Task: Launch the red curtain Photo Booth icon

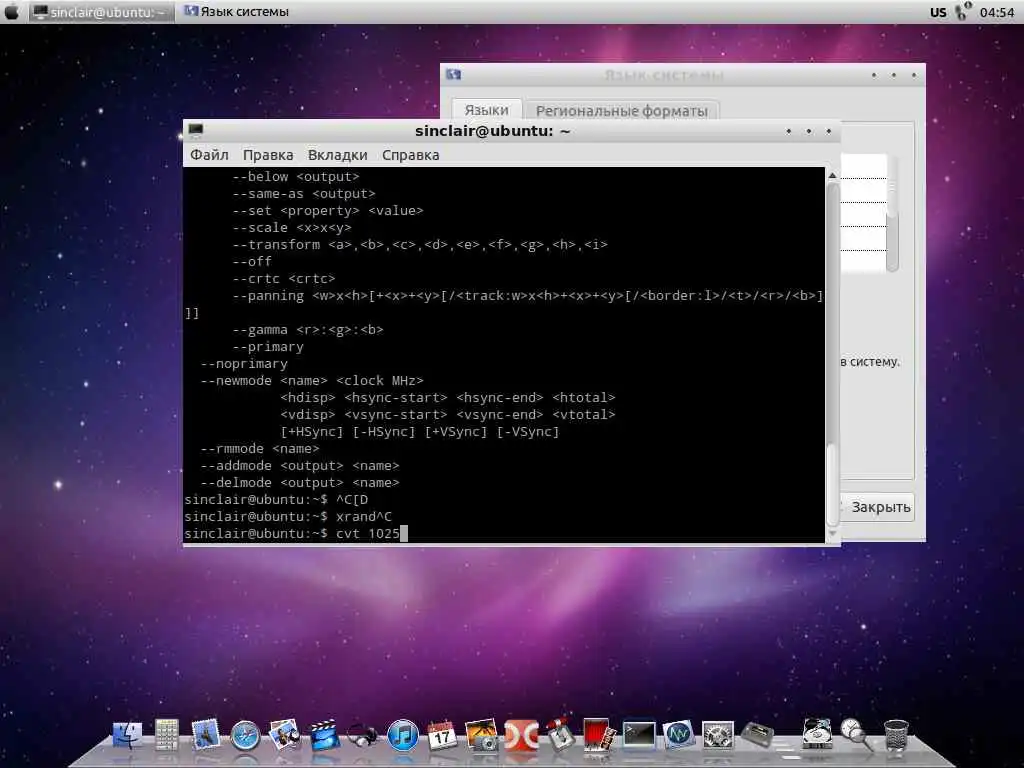Action: (599, 736)
